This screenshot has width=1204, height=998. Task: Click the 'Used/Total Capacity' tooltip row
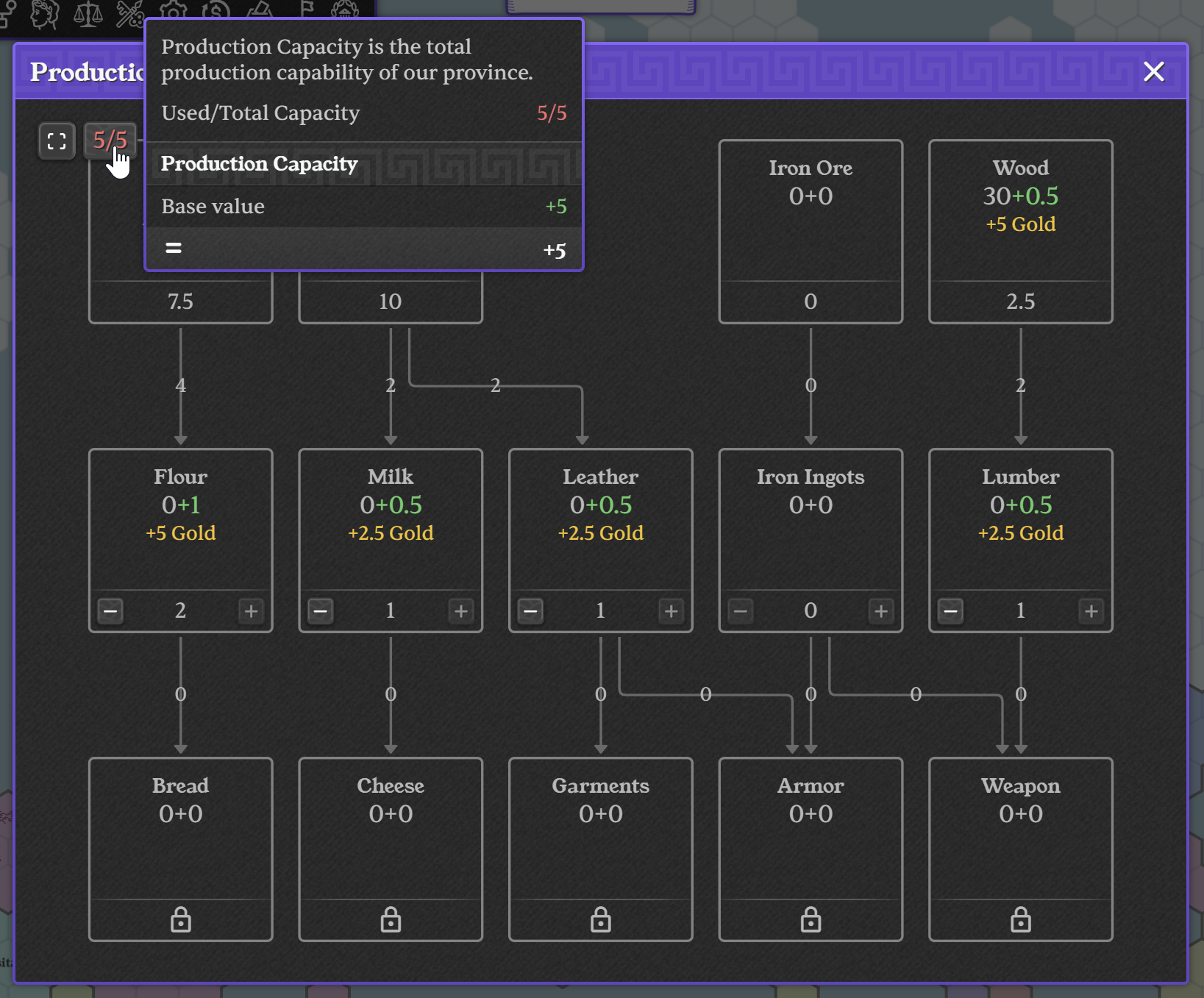364,113
